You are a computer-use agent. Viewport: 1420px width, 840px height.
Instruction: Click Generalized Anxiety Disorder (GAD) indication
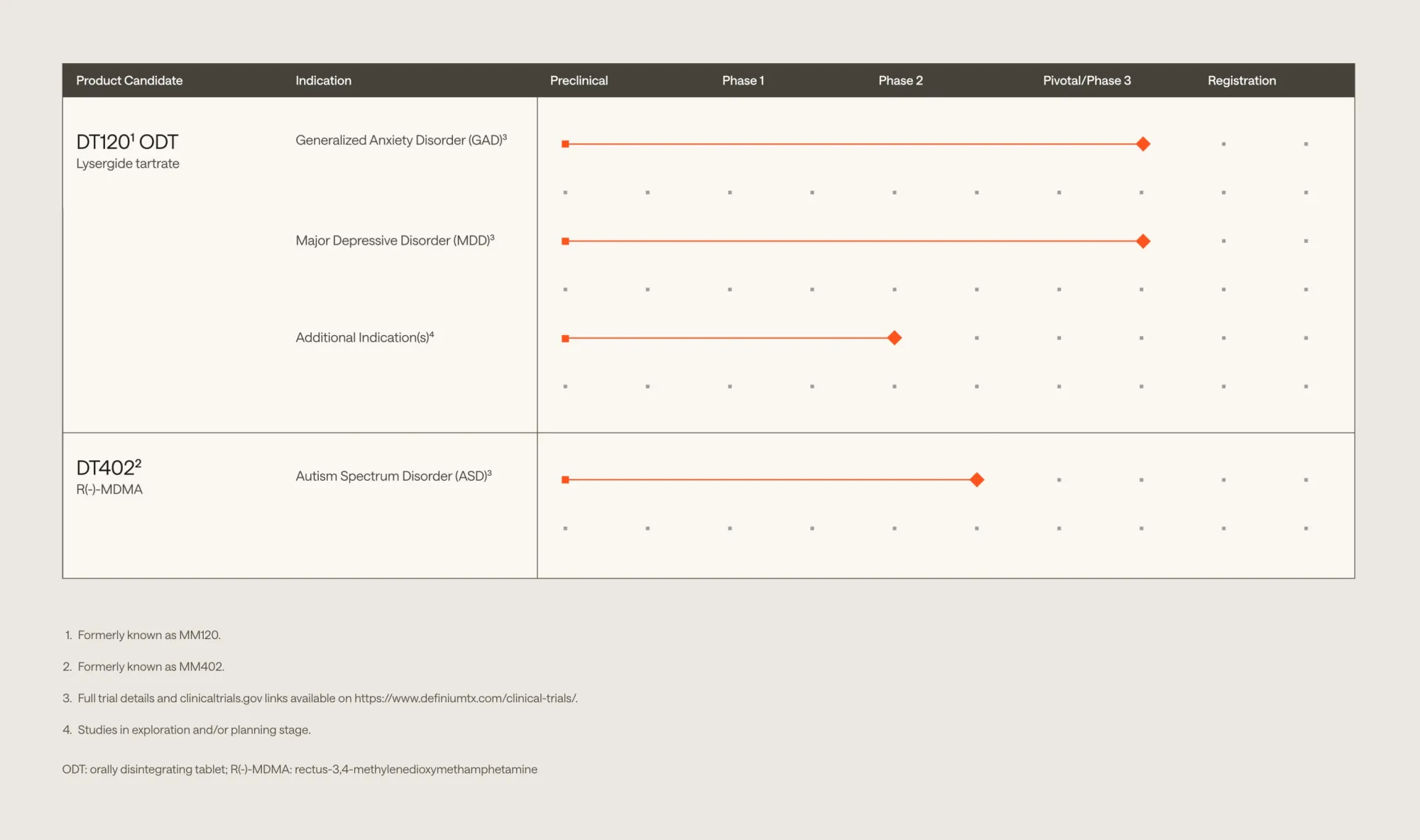tap(400, 141)
